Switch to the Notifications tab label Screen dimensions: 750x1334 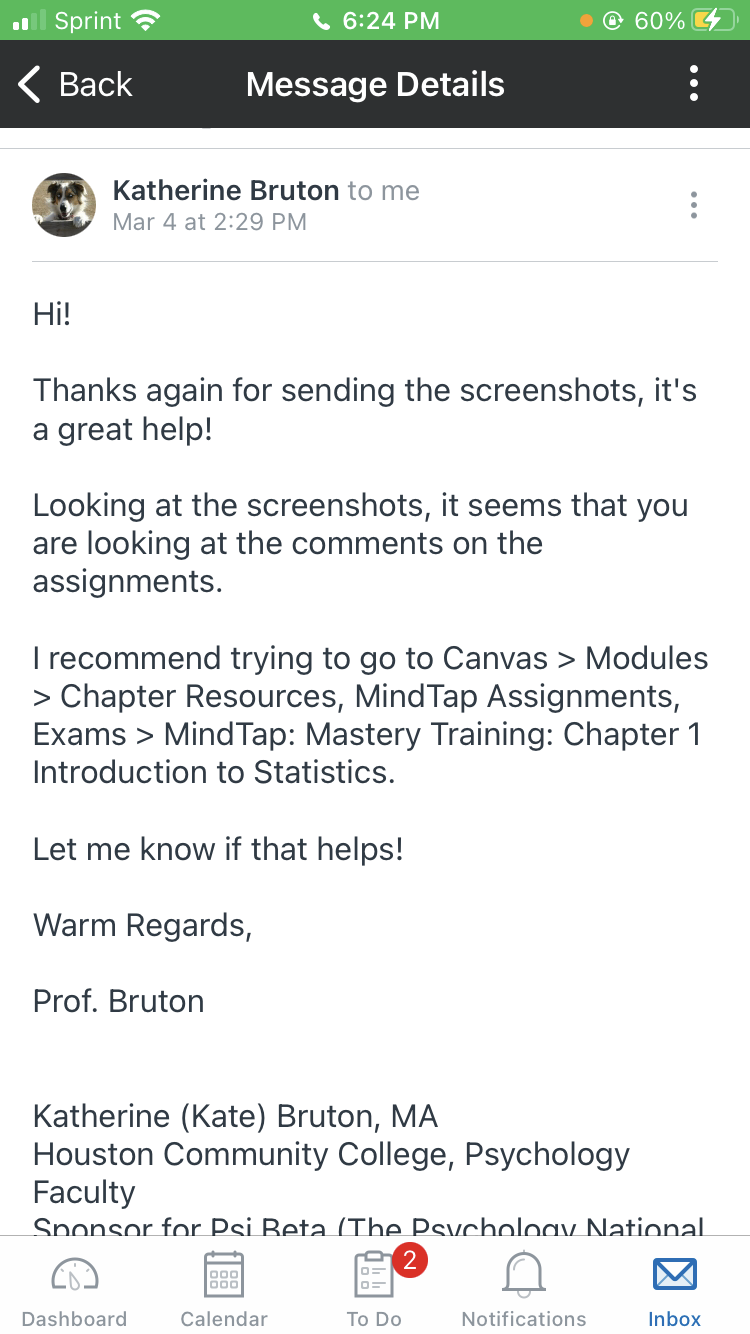point(524,1319)
